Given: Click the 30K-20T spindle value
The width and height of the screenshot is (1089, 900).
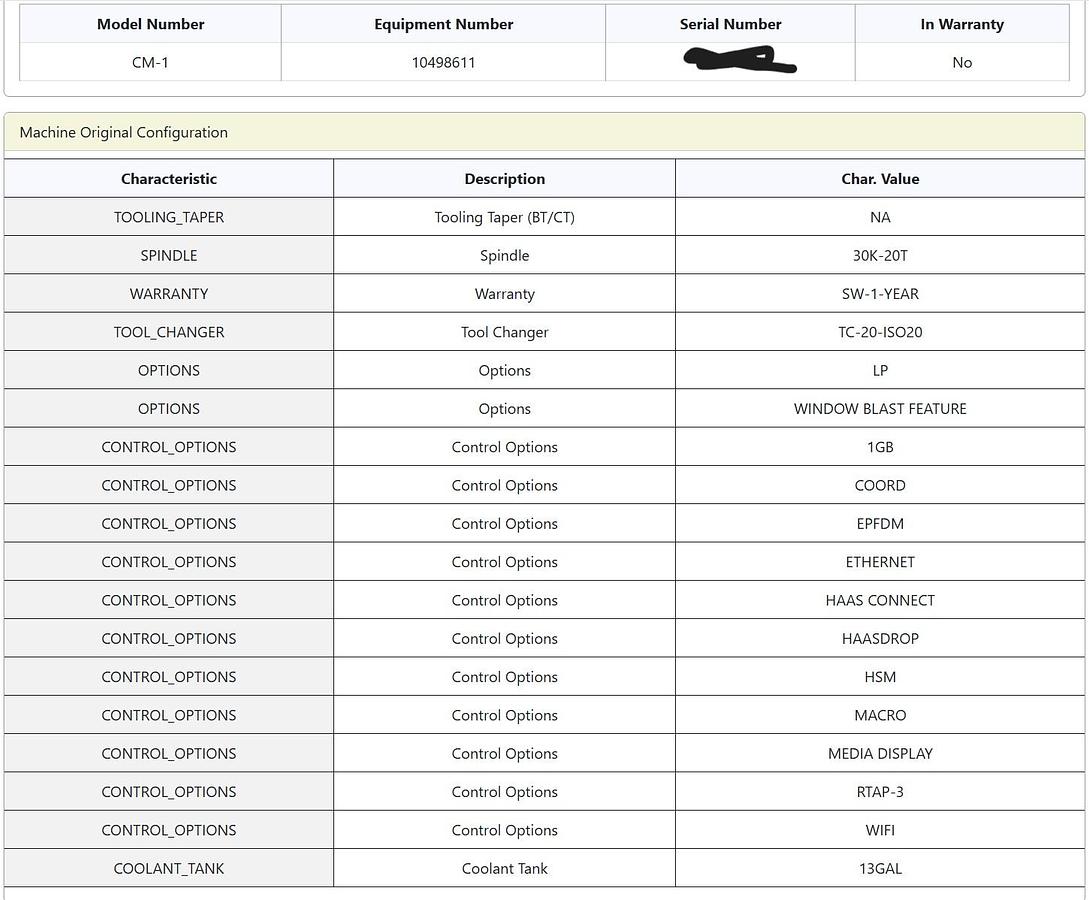Looking at the screenshot, I should click(880, 255).
